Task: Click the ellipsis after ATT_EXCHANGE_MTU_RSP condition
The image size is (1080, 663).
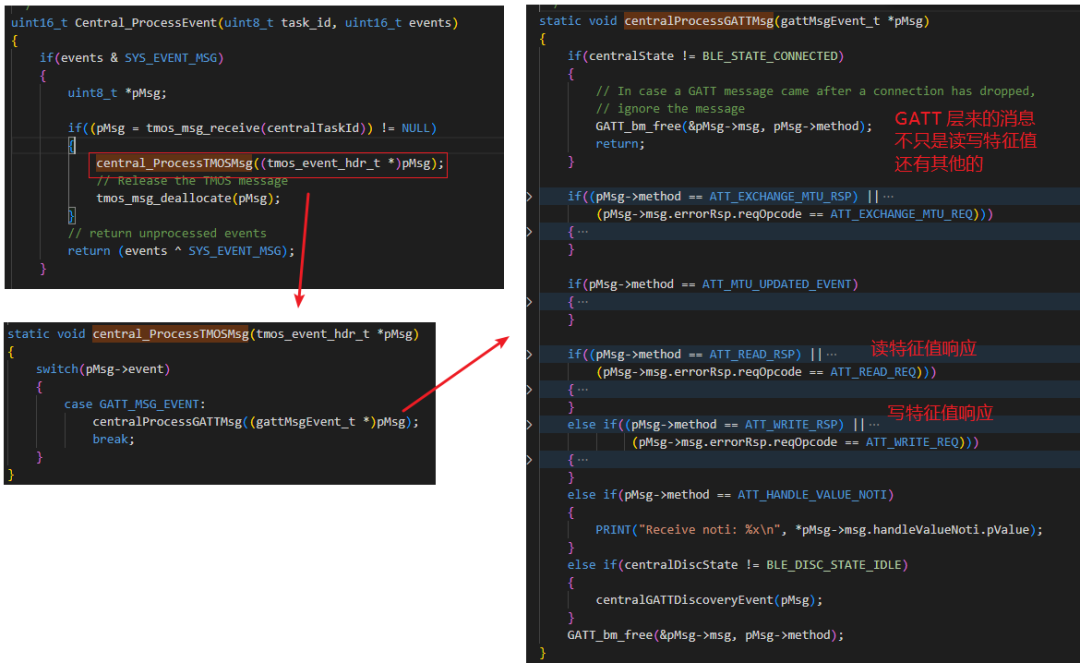Action: coord(889,196)
